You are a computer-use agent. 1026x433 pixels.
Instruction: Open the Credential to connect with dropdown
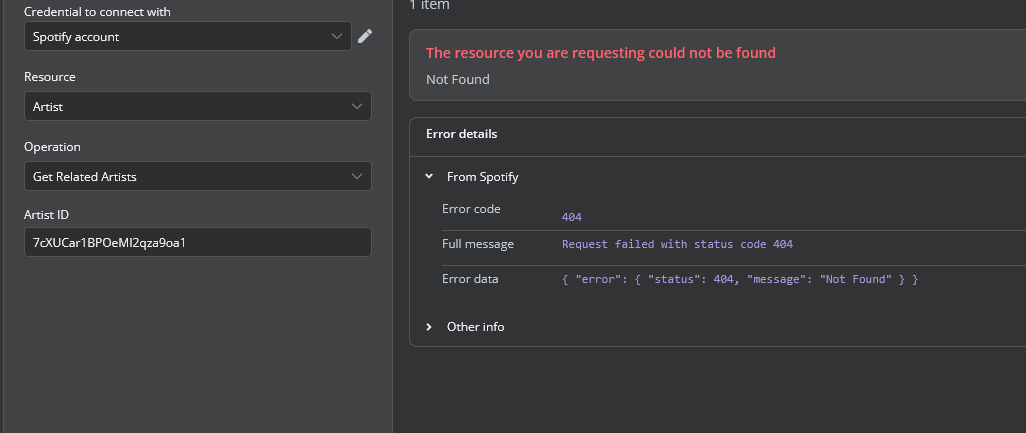coord(188,36)
